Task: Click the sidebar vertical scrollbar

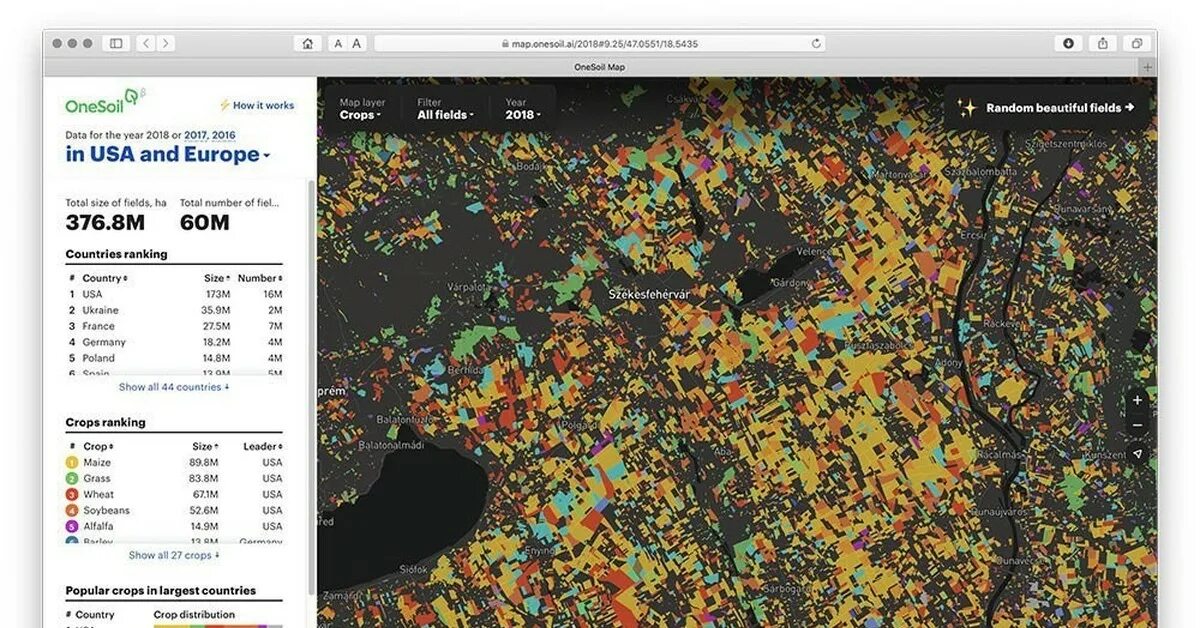Action: click(311, 385)
